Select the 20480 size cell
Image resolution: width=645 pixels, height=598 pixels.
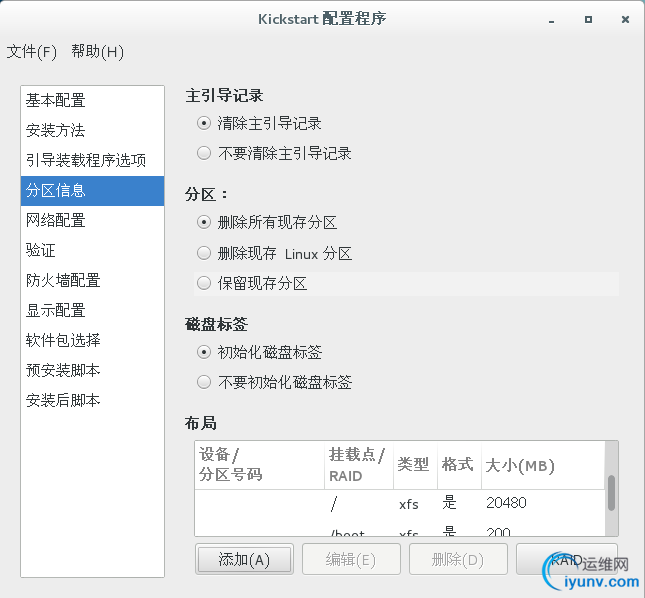506,503
